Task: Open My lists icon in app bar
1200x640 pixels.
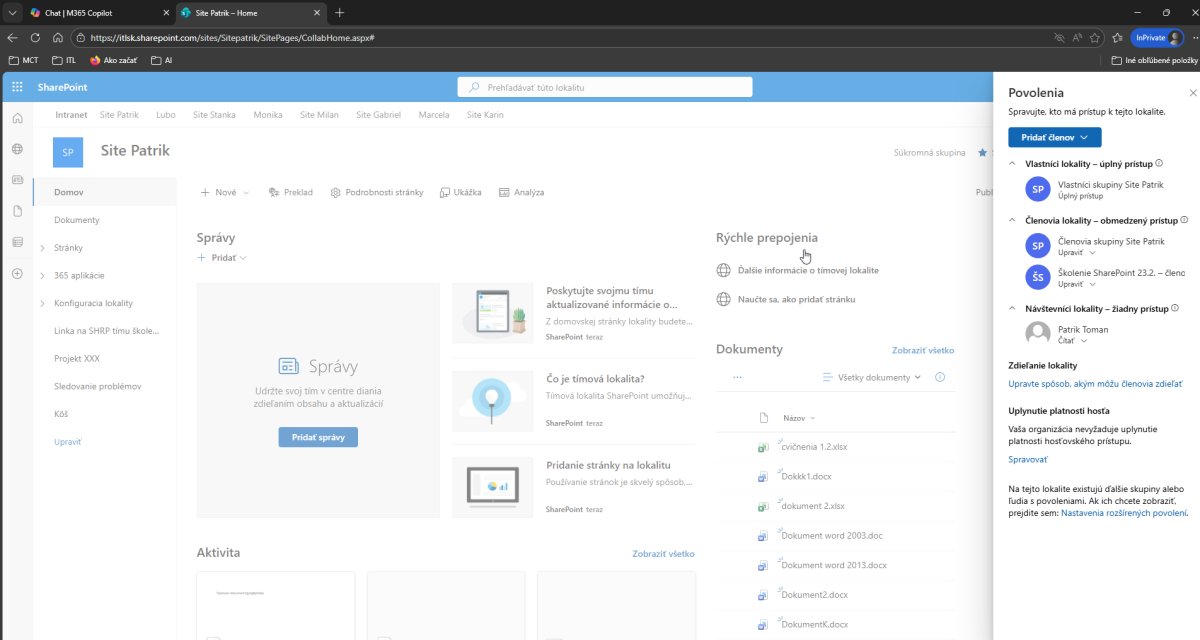Action: pos(17,242)
